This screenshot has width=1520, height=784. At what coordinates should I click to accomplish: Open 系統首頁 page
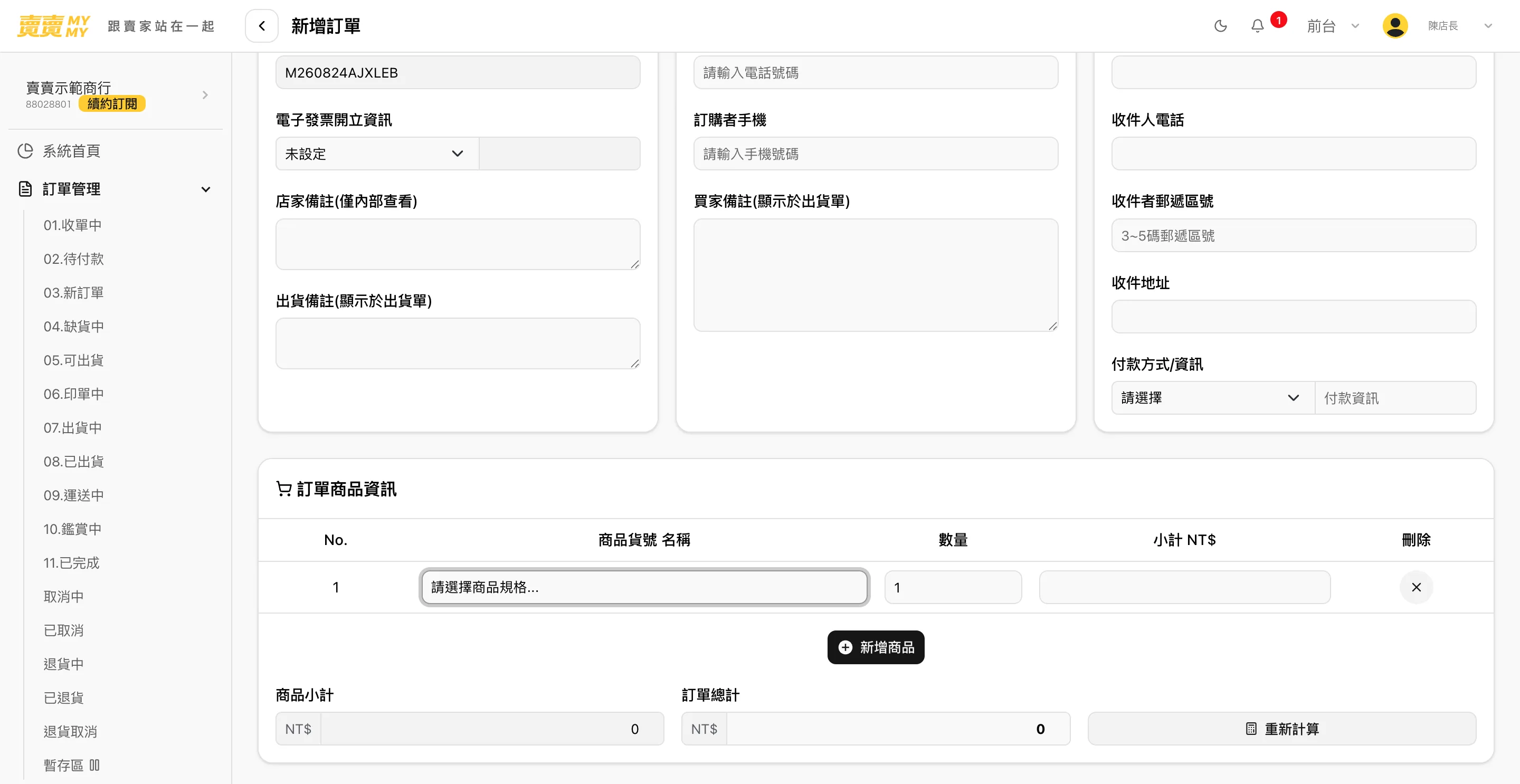point(71,151)
